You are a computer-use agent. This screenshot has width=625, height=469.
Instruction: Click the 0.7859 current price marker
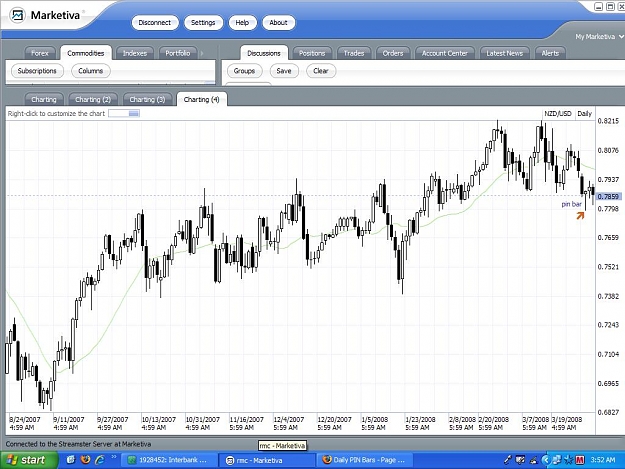[x=609, y=196]
